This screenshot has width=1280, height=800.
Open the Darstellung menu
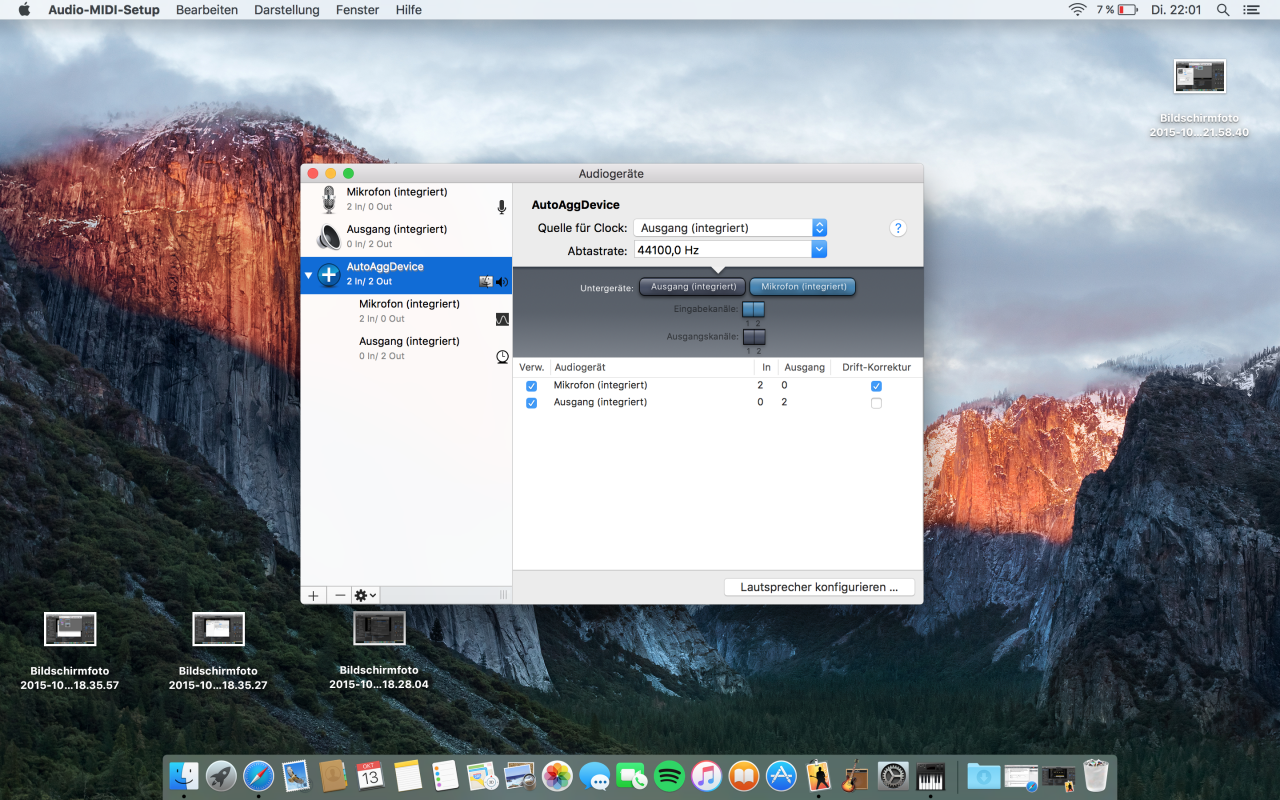coord(286,10)
